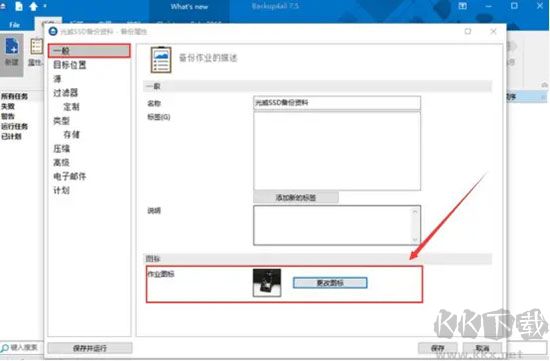The height and width of the screenshot is (361, 550).
Task: Click the 说明 description text area
Action: 333,225
